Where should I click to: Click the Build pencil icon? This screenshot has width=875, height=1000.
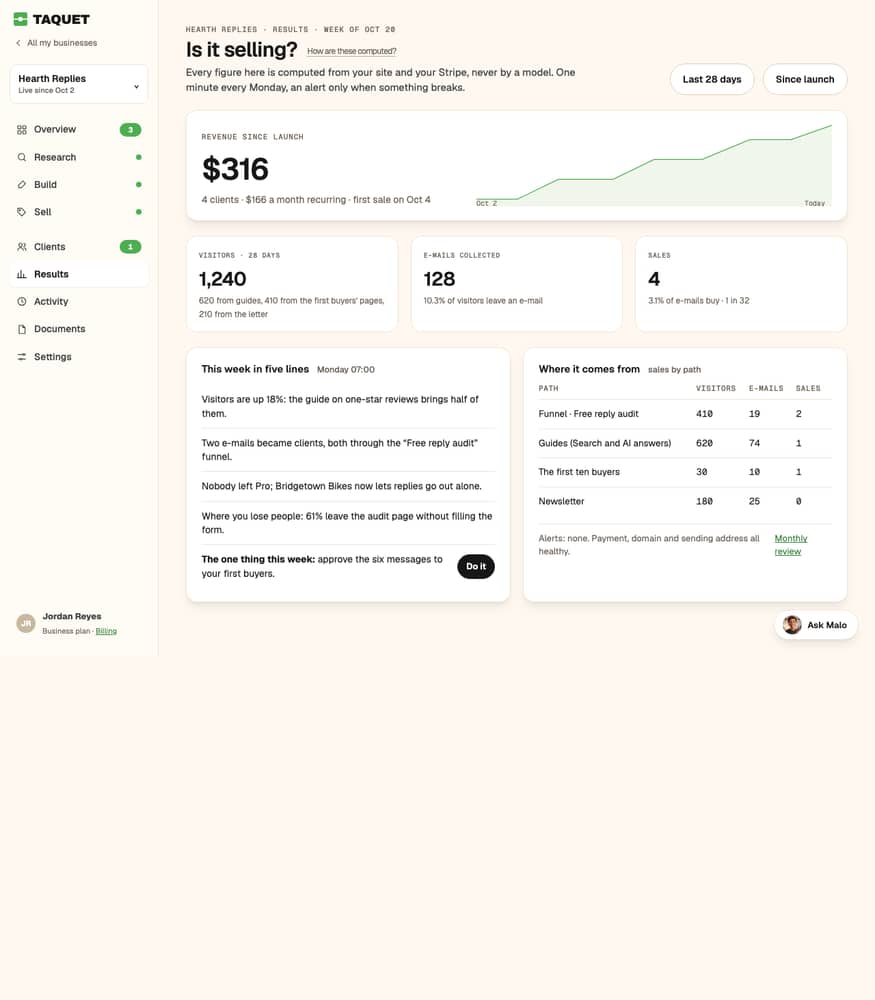[22, 184]
